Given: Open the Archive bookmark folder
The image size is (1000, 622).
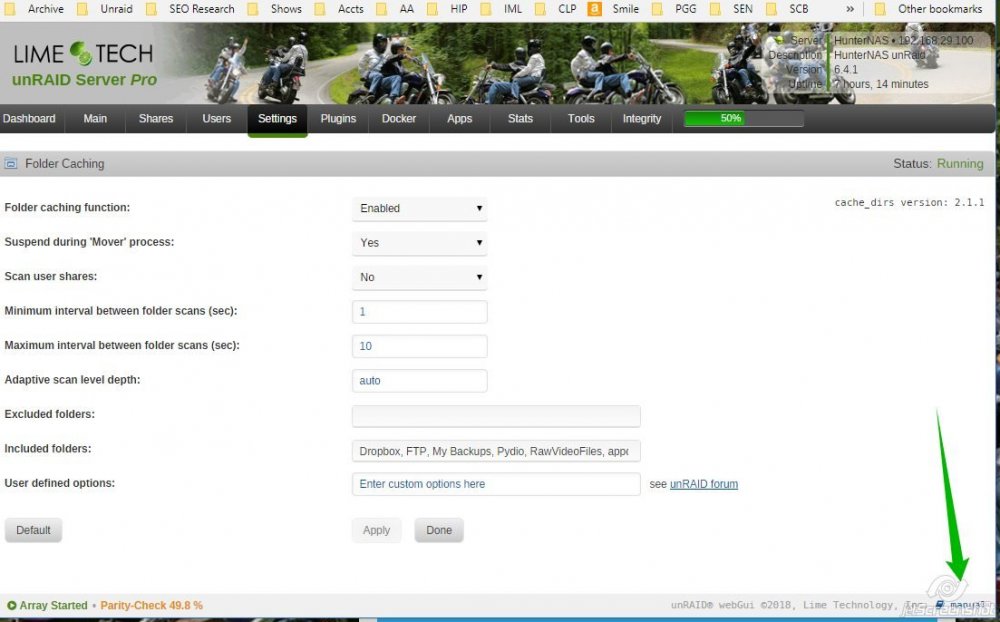Looking at the screenshot, I should tap(34, 9).
